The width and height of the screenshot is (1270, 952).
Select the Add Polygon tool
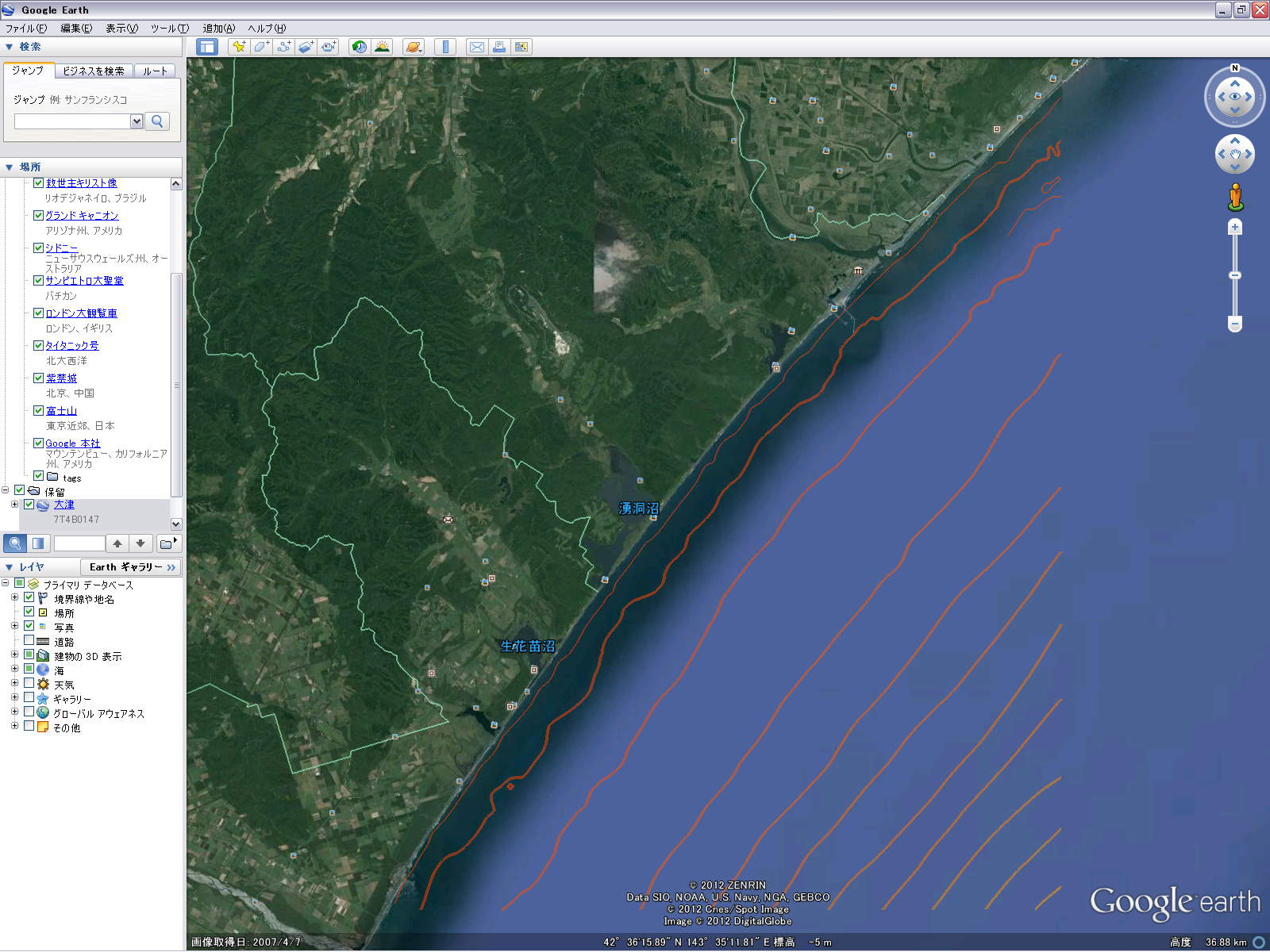[x=261, y=47]
